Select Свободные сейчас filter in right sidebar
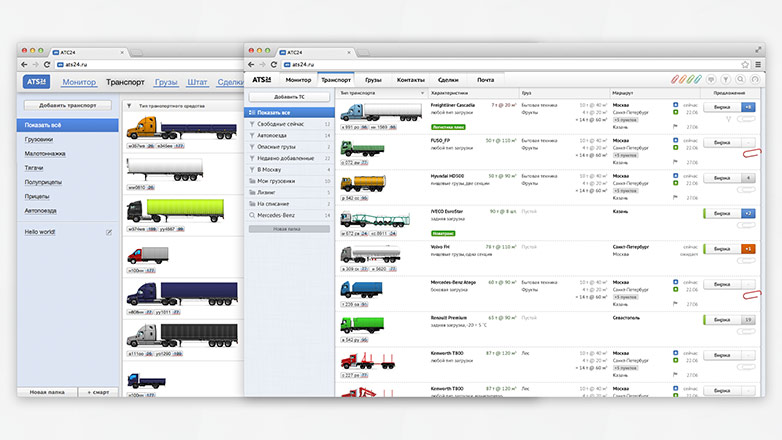782x440 pixels. [x=289, y=124]
